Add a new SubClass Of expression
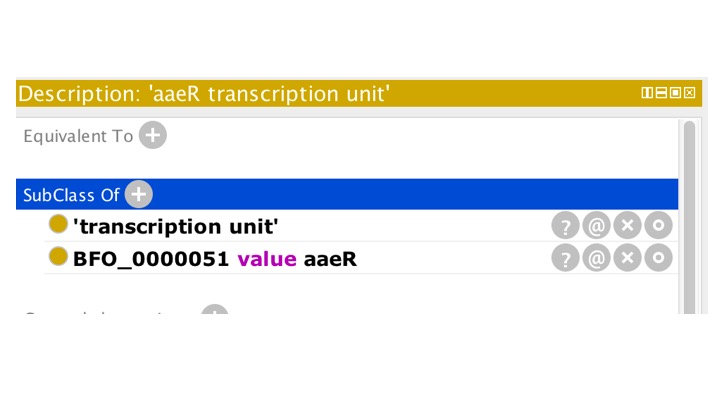The height and width of the screenshot is (405, 720). (138, 194)
